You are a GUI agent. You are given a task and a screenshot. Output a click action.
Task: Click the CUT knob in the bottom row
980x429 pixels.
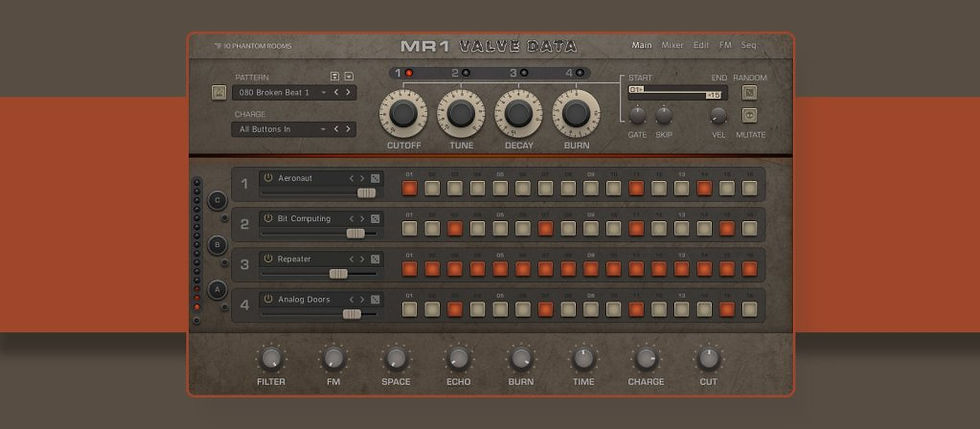tap(709, 358)
